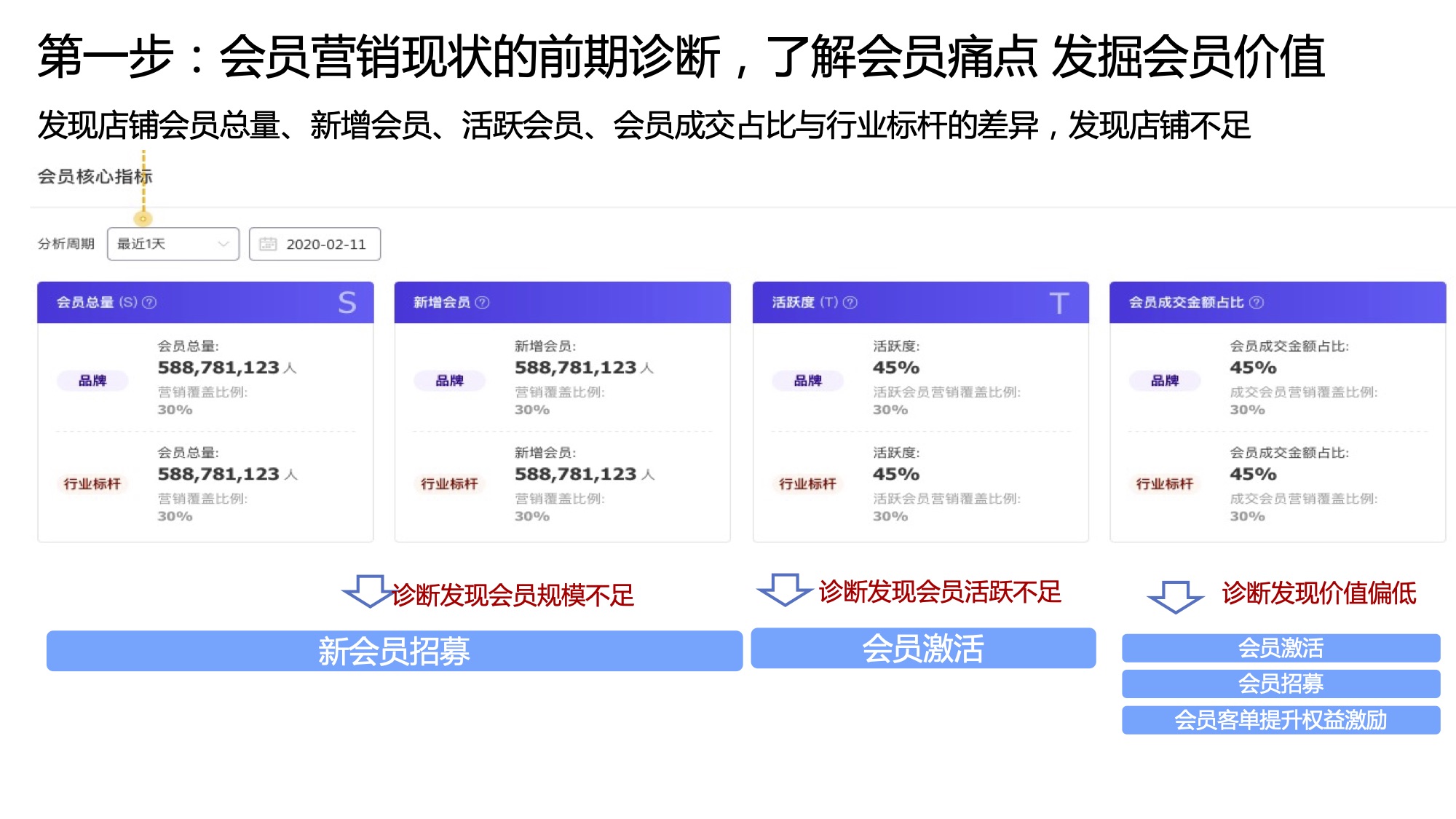
Task: Select 行业标杆 tag in 新增会员 card
Action: [x=449, y=483]
